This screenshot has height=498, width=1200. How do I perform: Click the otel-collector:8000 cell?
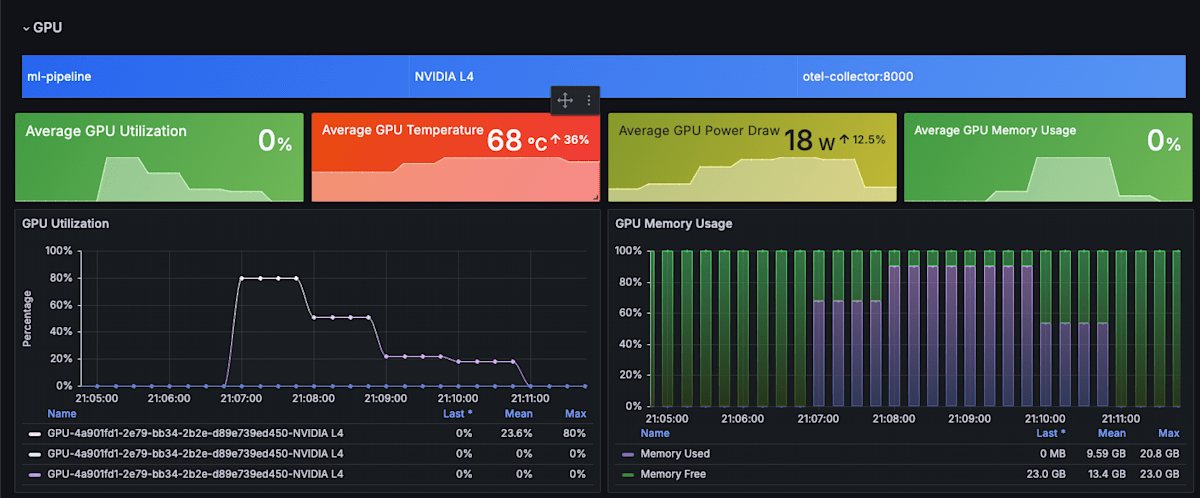pyautogui.click(x=991, y=76)
